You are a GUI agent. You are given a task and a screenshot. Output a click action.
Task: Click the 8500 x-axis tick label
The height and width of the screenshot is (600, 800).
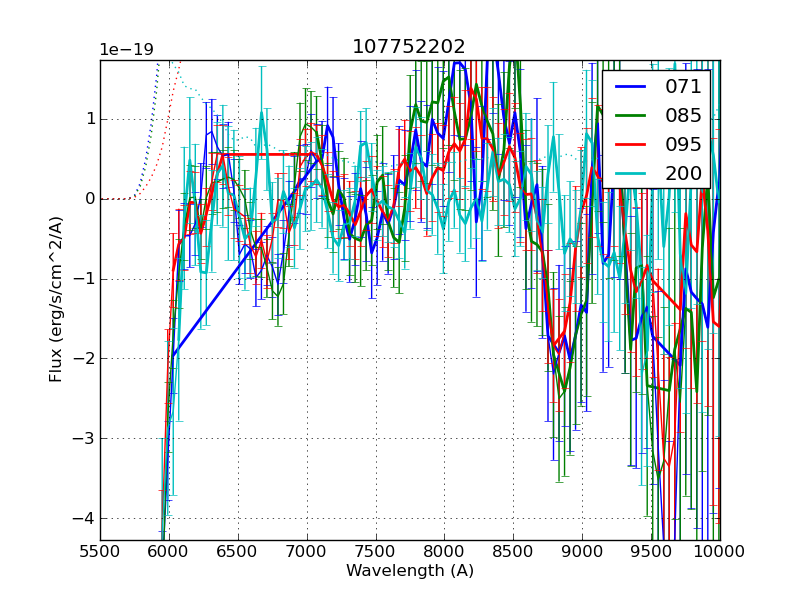(513, 551)
